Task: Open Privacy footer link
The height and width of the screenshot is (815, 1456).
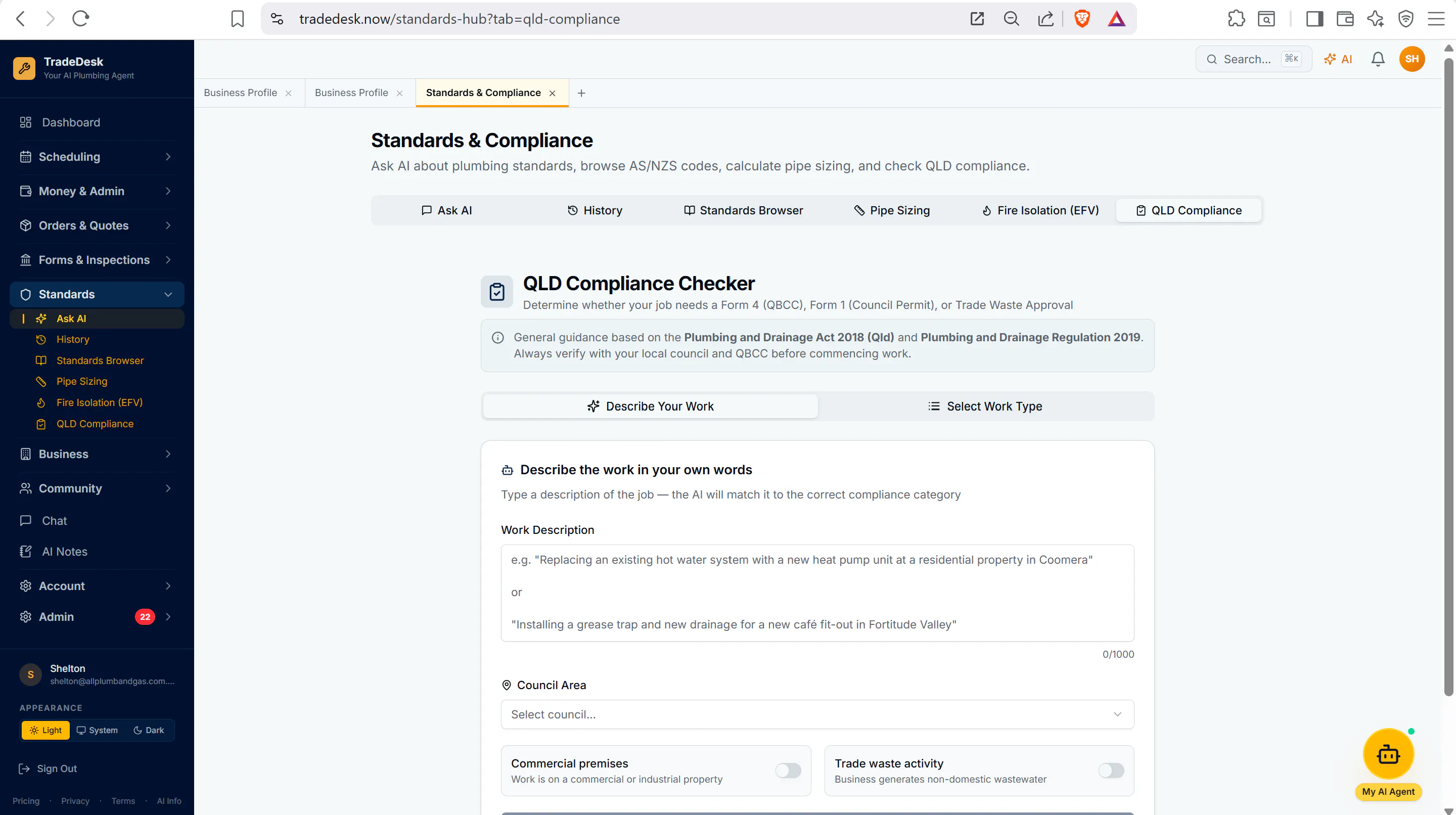Action: 75,801
